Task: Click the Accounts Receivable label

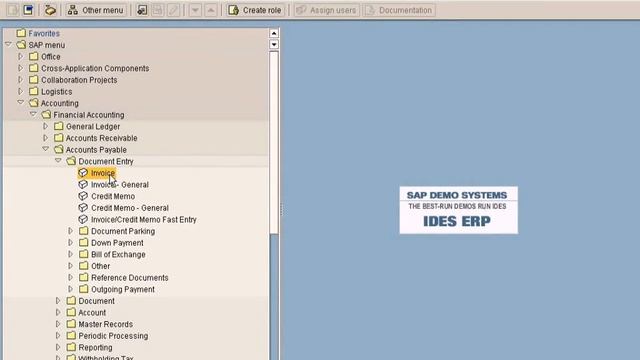Action: pos(102,138)
